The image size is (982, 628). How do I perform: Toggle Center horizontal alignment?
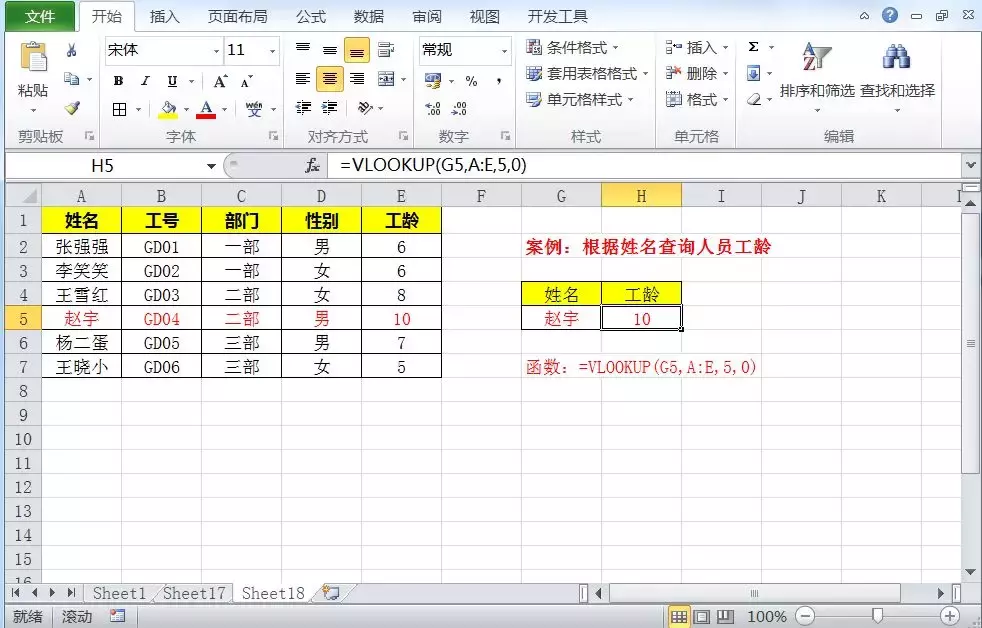(329, 79)
